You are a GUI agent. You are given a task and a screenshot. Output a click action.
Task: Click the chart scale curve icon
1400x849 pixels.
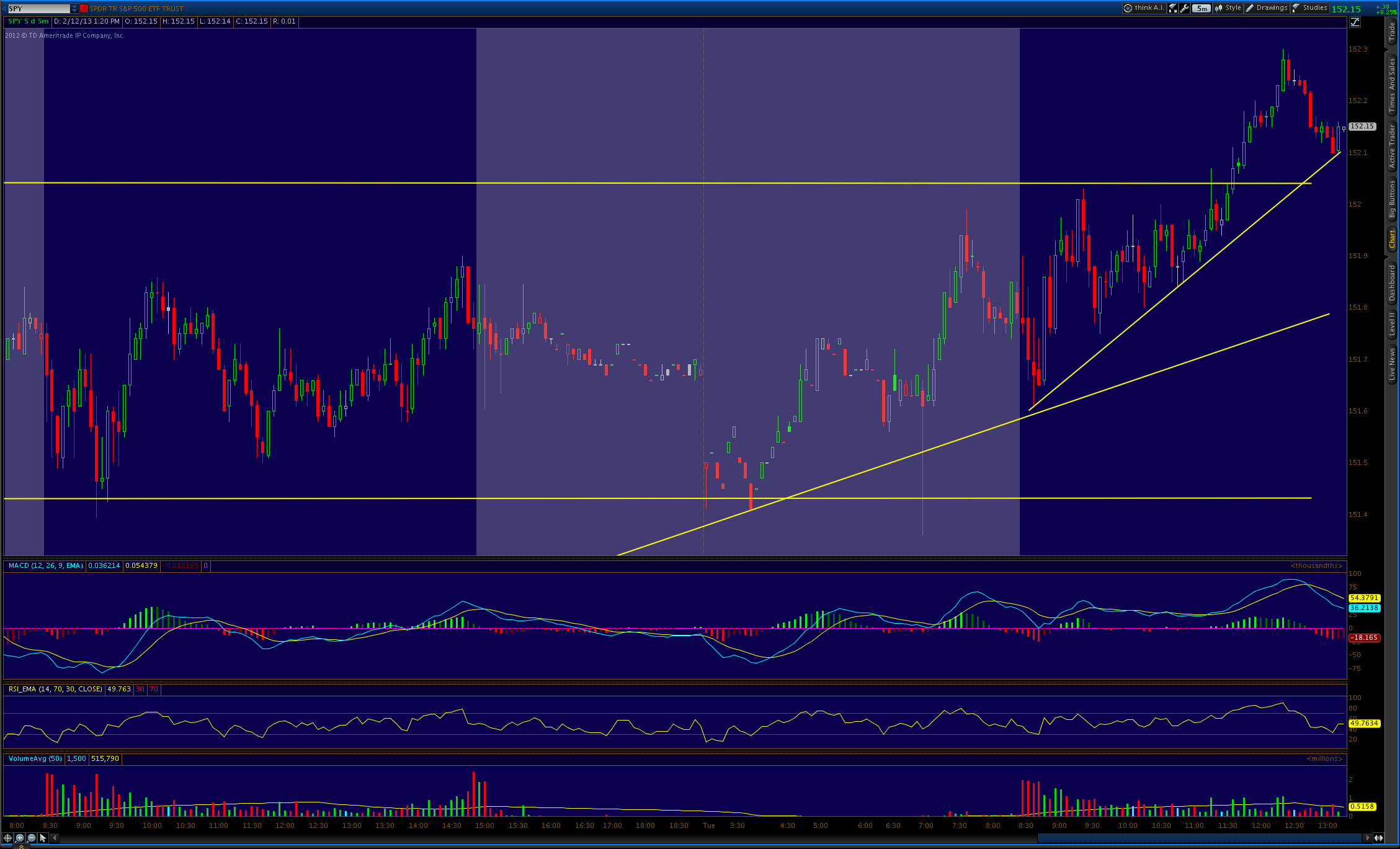click(1355, 22)
